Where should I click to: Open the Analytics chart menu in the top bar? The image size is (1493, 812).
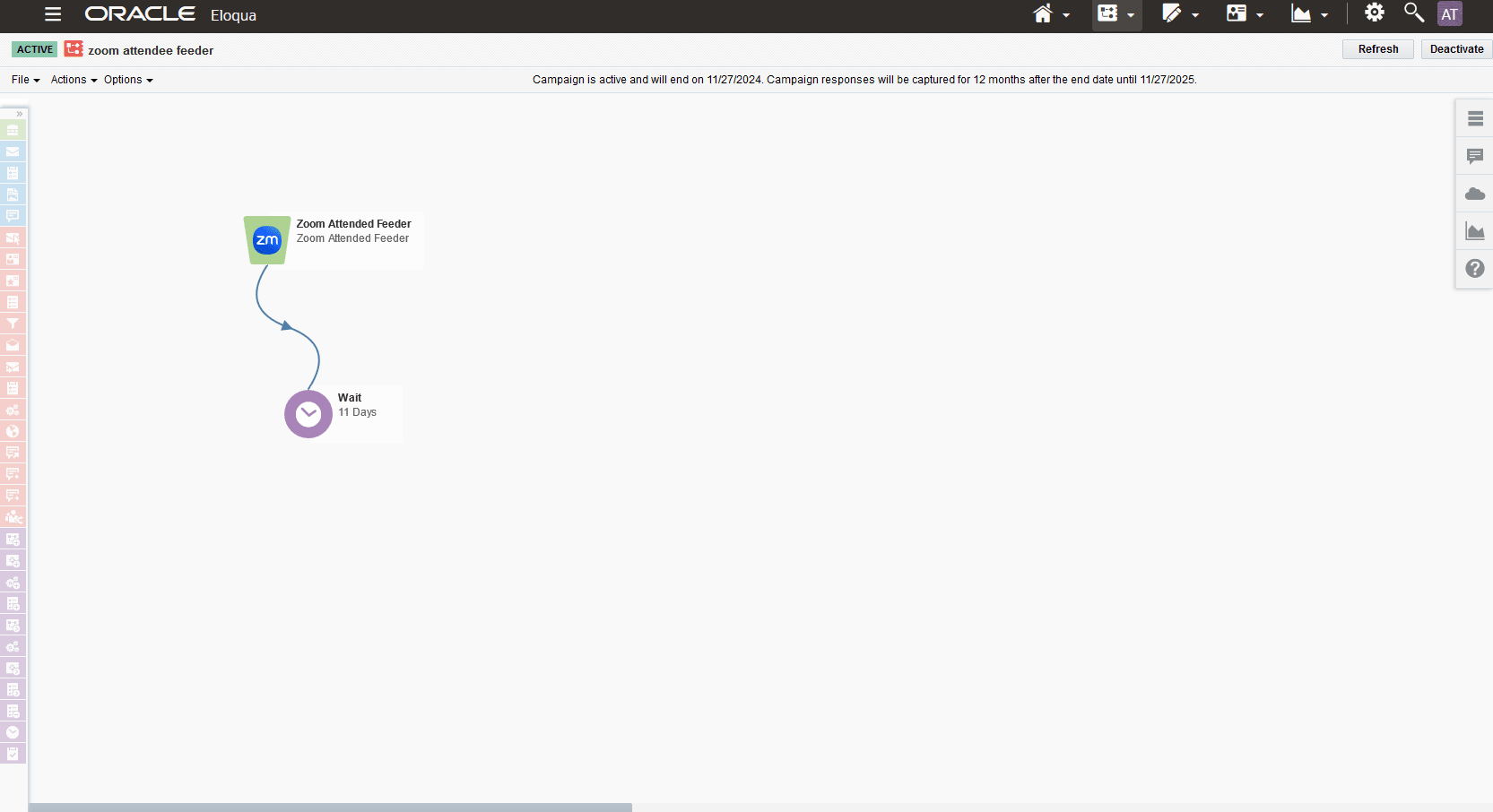point(1309,13)
